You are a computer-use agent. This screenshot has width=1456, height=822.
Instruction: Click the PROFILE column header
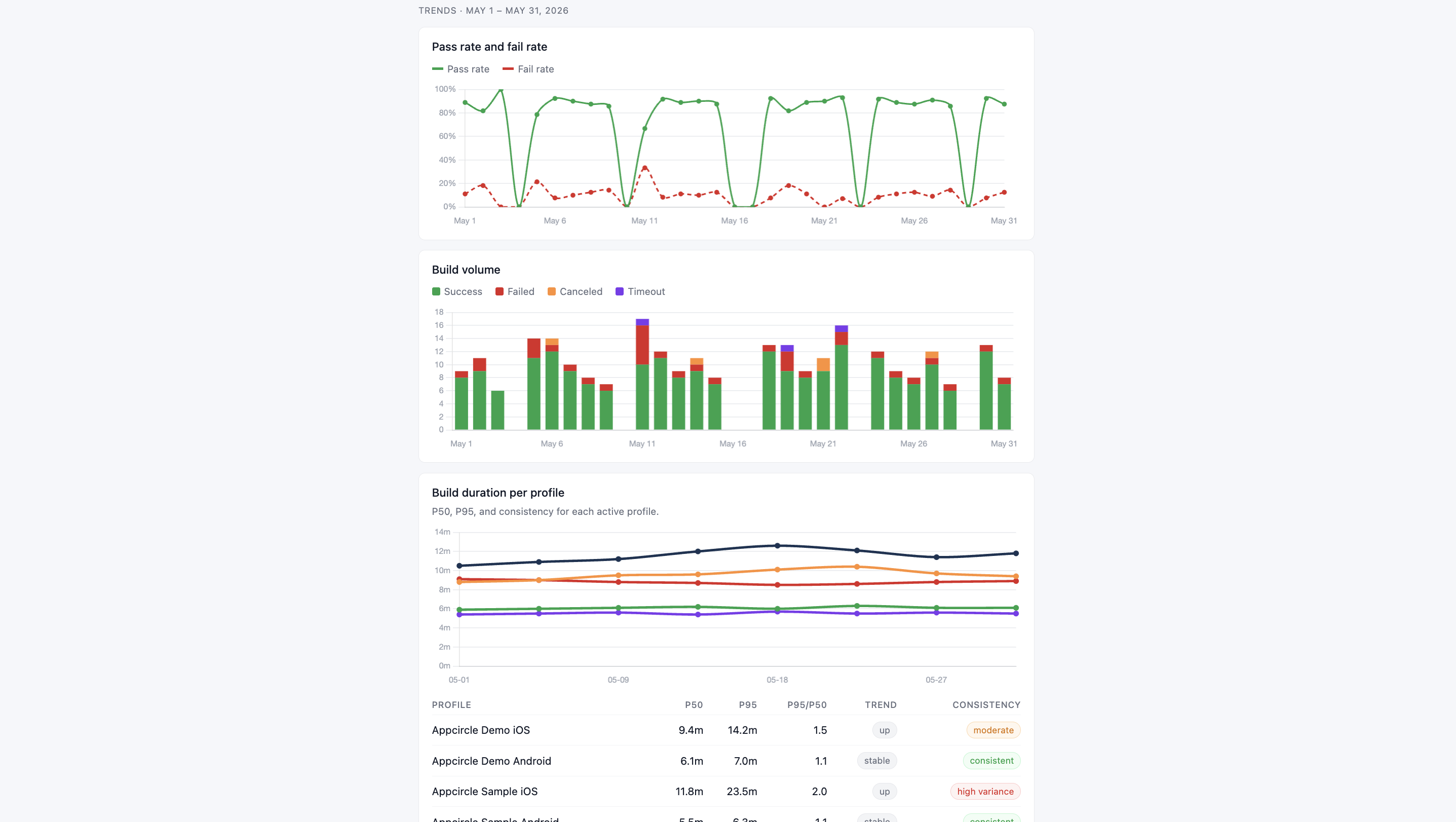pyautogui.click(x=451, y=705)
